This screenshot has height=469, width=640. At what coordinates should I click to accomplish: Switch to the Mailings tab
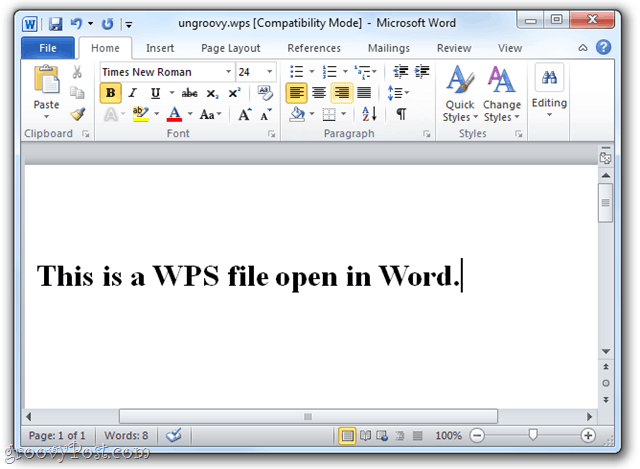(x=387, y=48)
